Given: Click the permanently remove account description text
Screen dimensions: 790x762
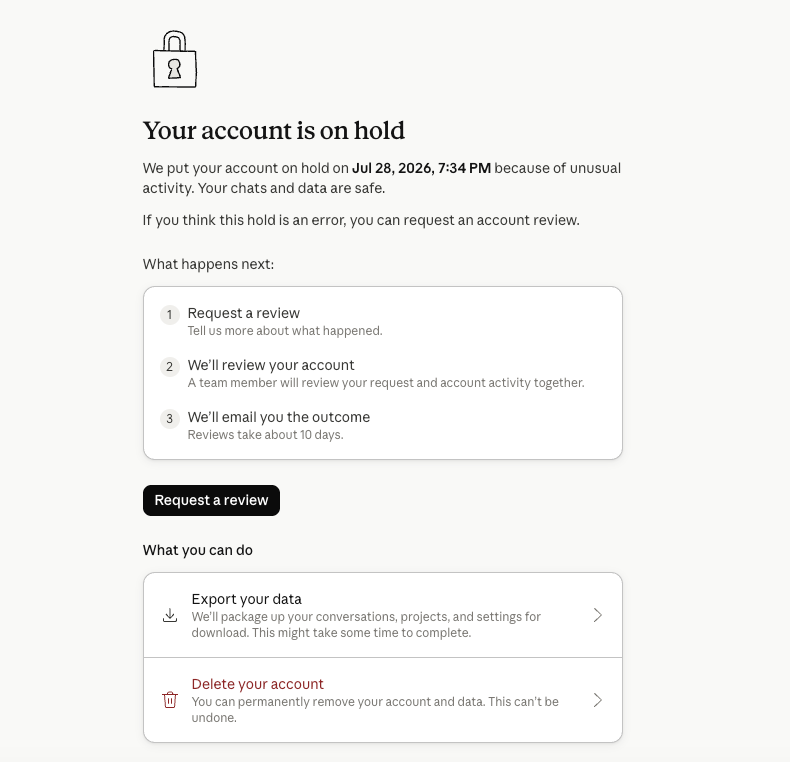Looking at the screenshot, I should click(x=375, y=710).
